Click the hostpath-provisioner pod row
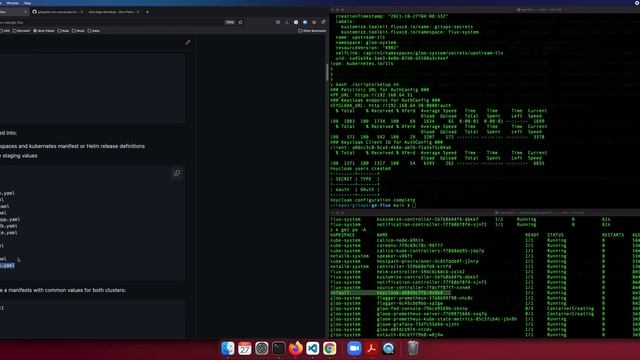640x360 pixels. (x=485, y=261)
